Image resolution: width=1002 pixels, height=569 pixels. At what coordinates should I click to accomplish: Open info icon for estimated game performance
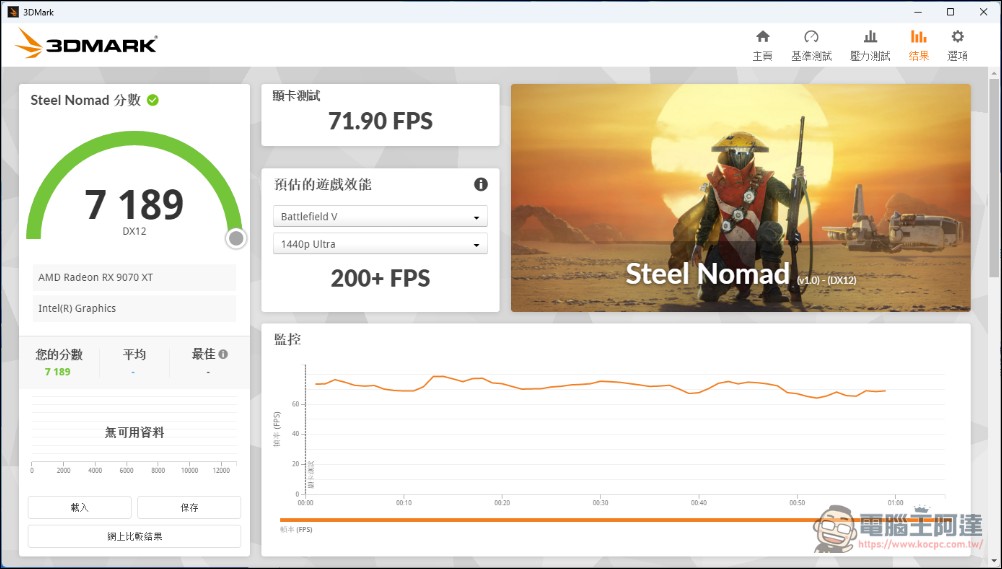[481, 184]
